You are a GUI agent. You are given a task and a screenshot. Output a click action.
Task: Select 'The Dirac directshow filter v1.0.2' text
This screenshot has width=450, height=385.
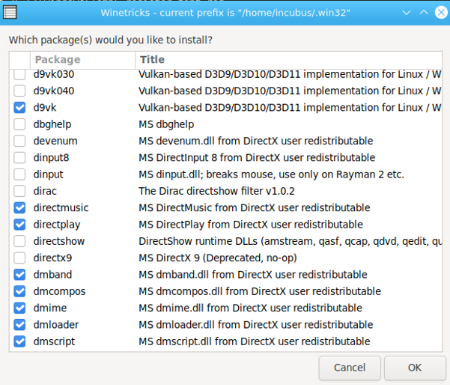217,191
